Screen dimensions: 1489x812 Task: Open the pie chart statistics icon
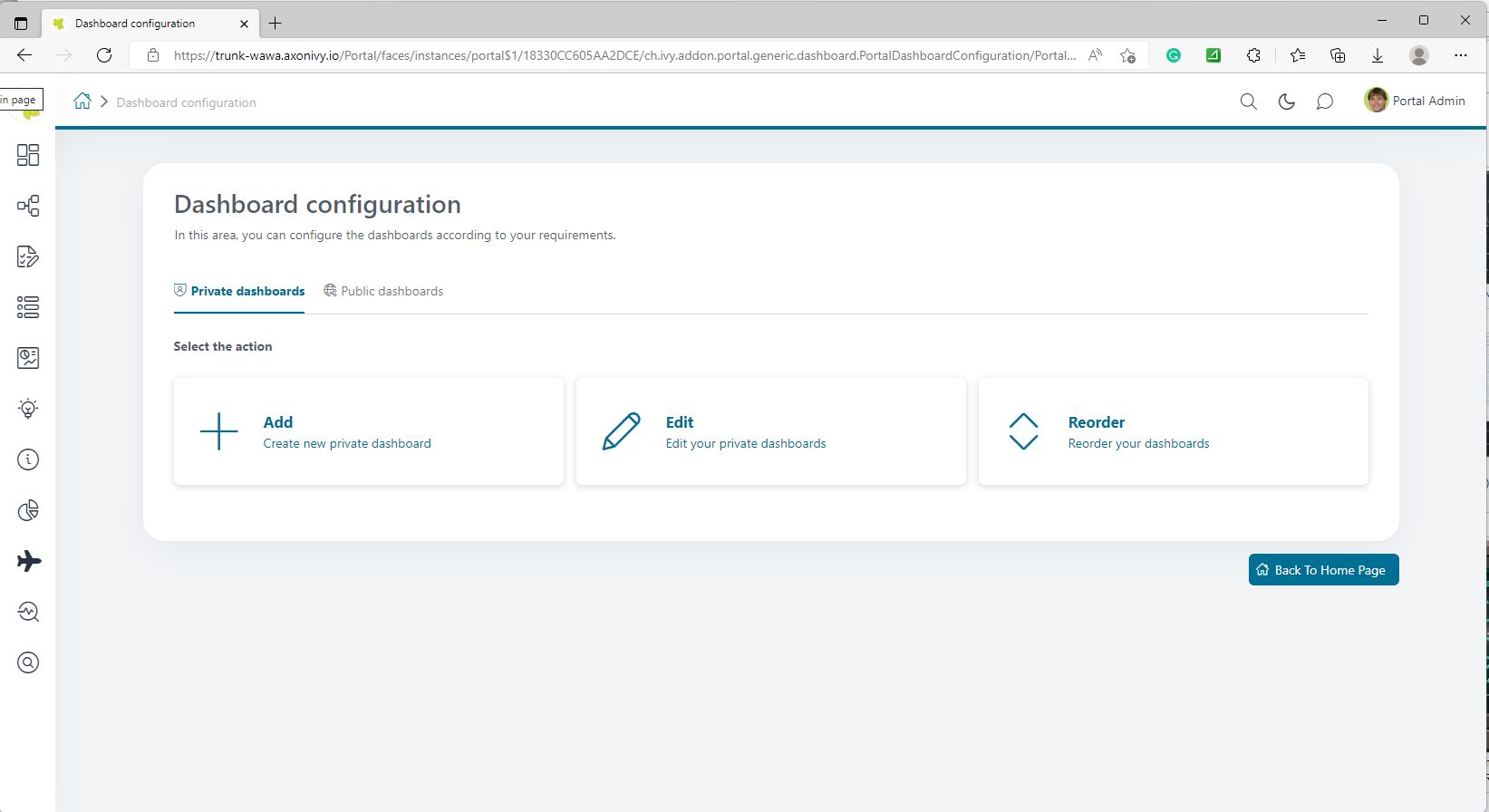click(28, 510)
